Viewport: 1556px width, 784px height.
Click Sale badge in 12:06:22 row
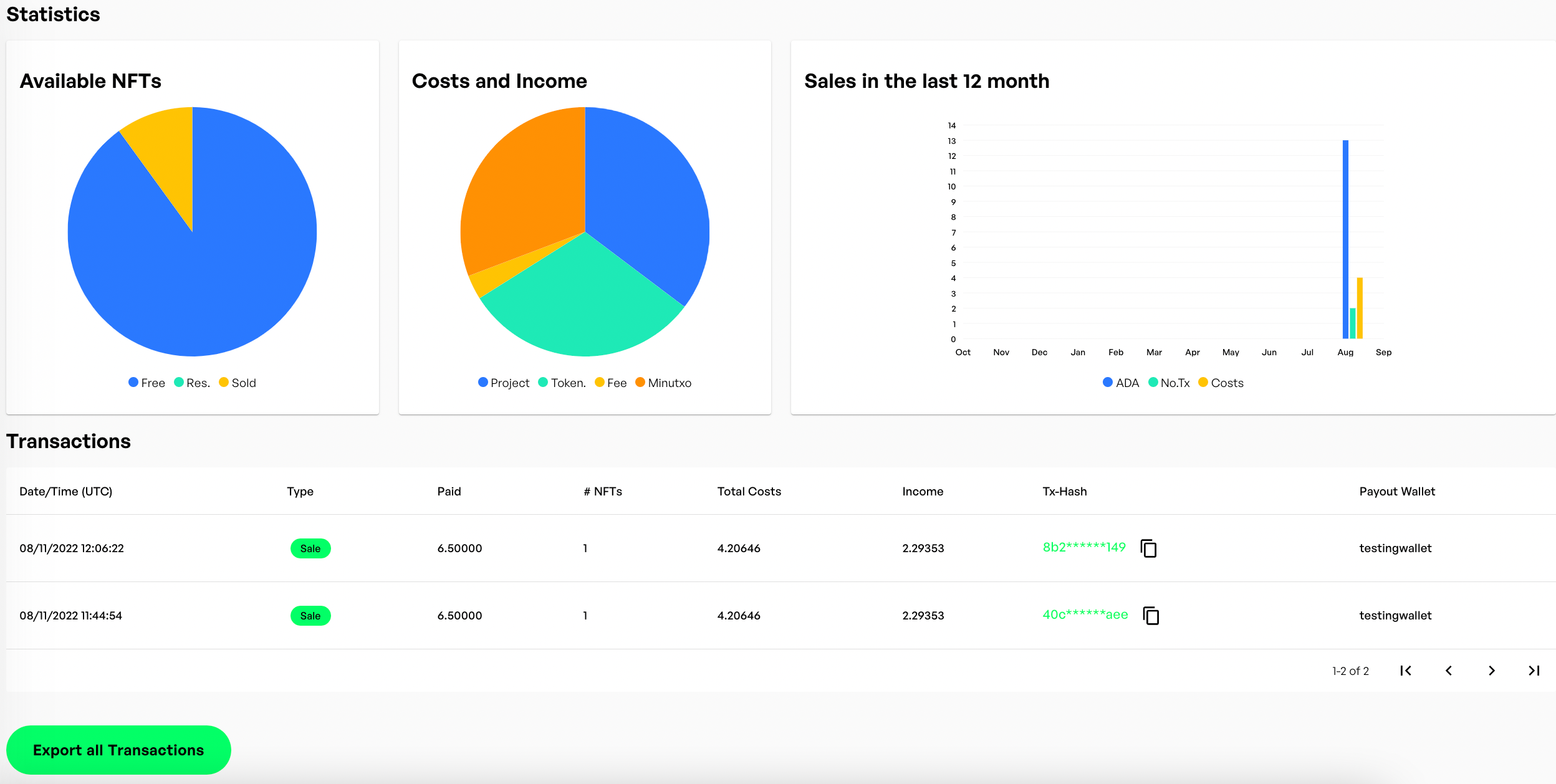(310, 548)
